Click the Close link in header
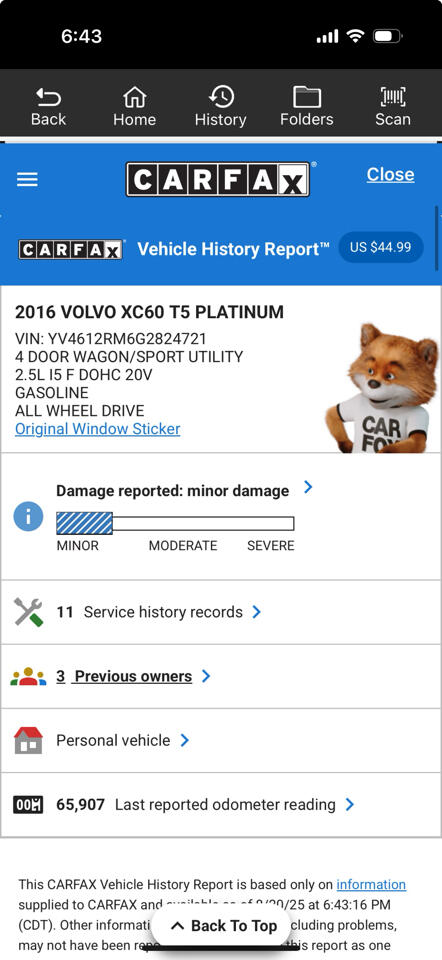The height and width of the screenshot is (960, 442). (391, 174)
